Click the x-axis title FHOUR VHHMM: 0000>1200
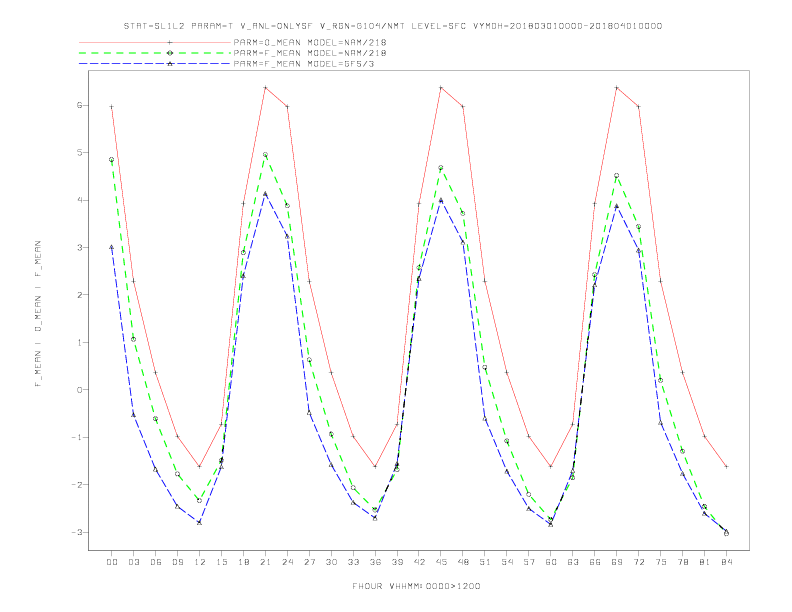Image resolution: width=792 pixels, height=612 pixels. [416, 586]
